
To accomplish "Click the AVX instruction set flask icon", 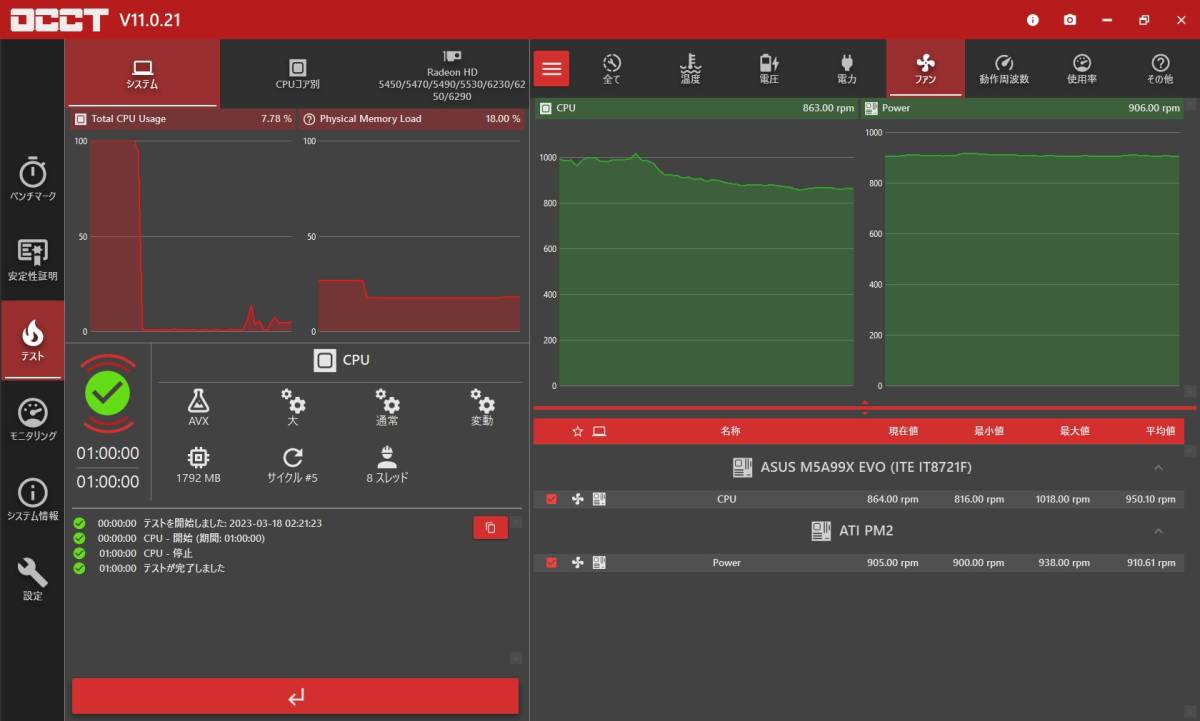I will click(x=198, y=402).
